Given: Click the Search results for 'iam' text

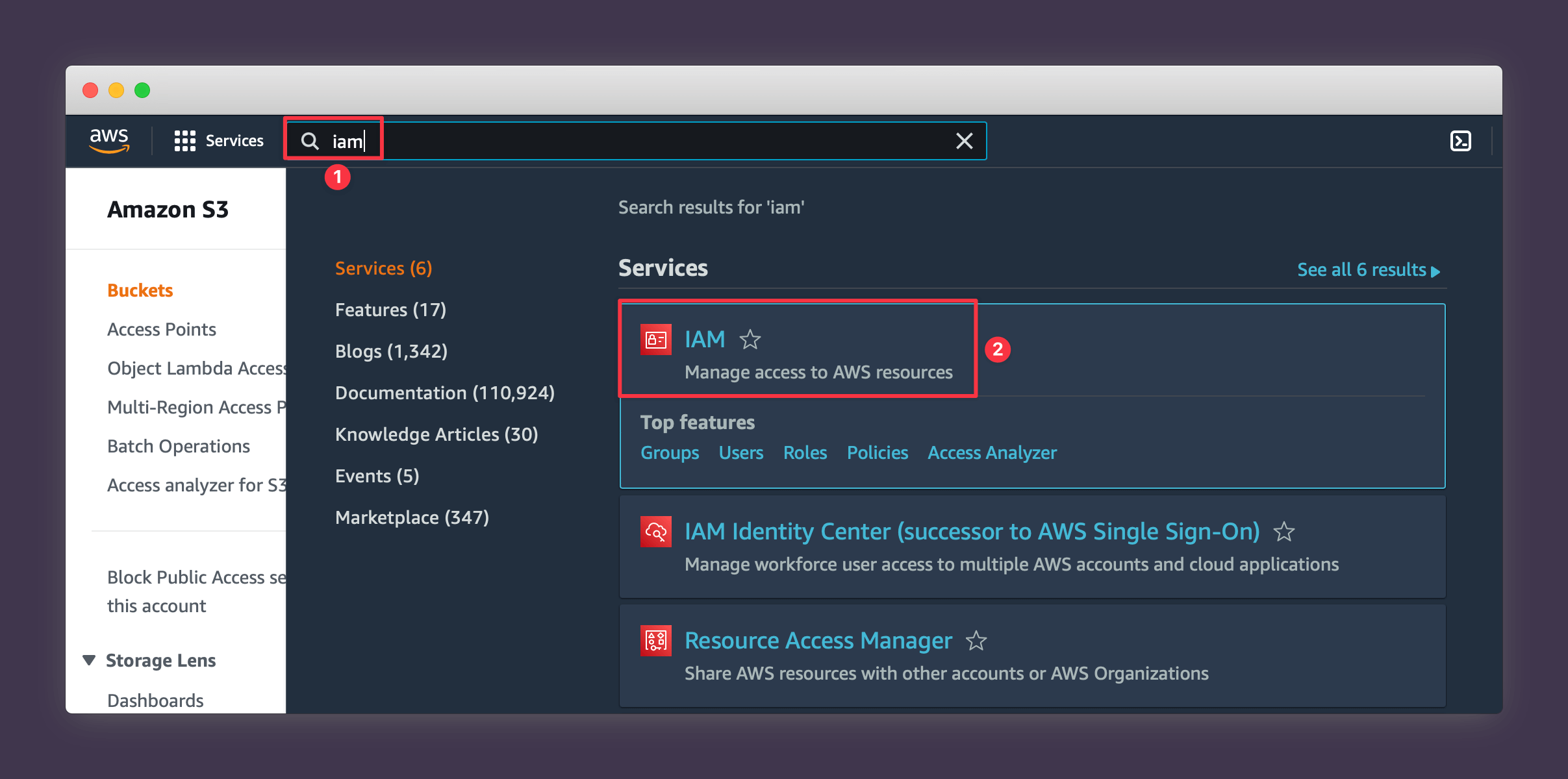Looking at the screenshot, I should 711,207.
